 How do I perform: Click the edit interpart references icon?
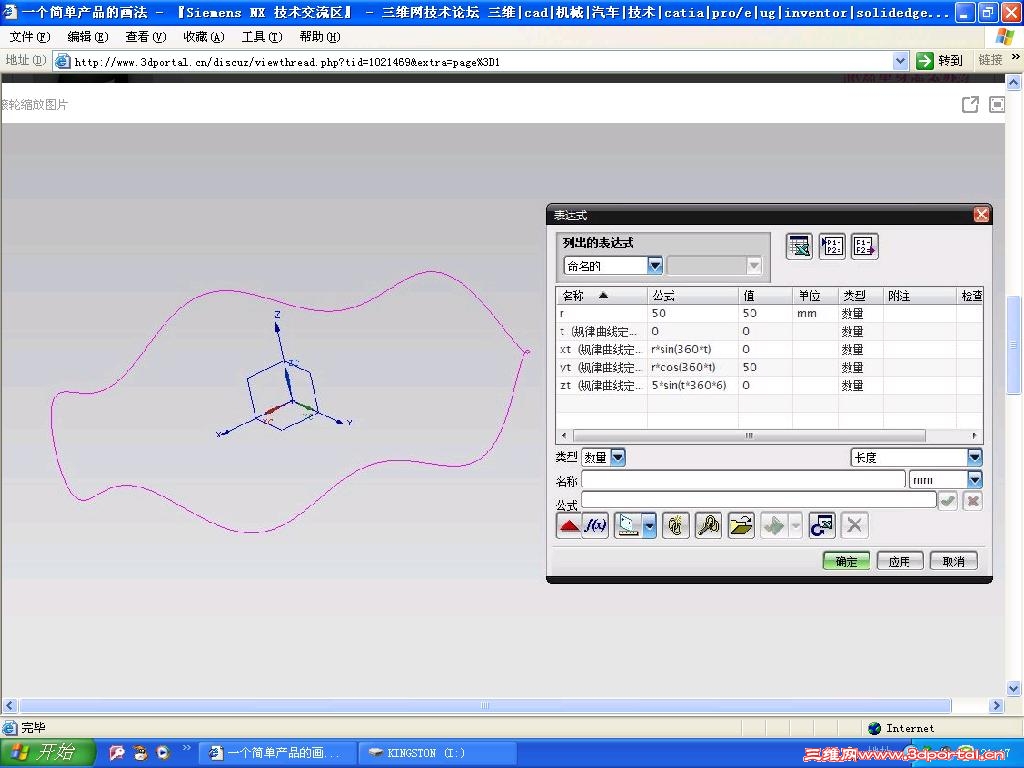coord(709,526)
